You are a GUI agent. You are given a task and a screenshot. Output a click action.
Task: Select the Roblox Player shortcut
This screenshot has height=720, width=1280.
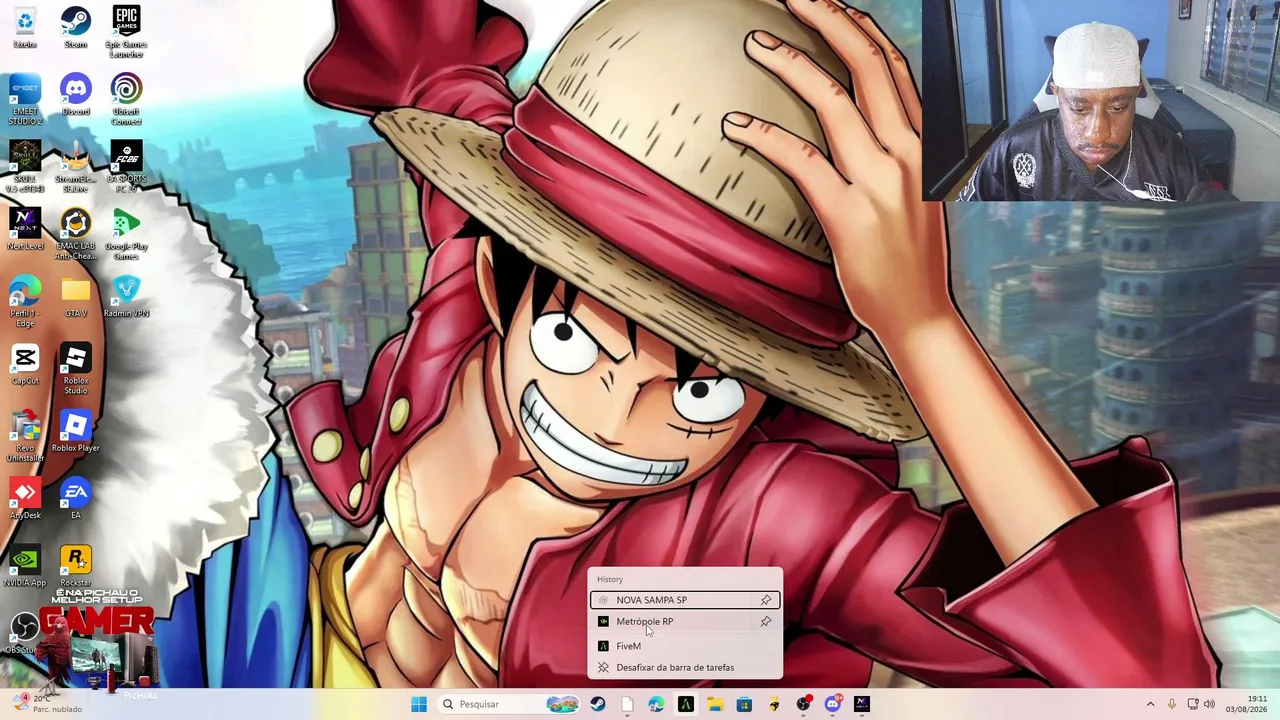75,431
